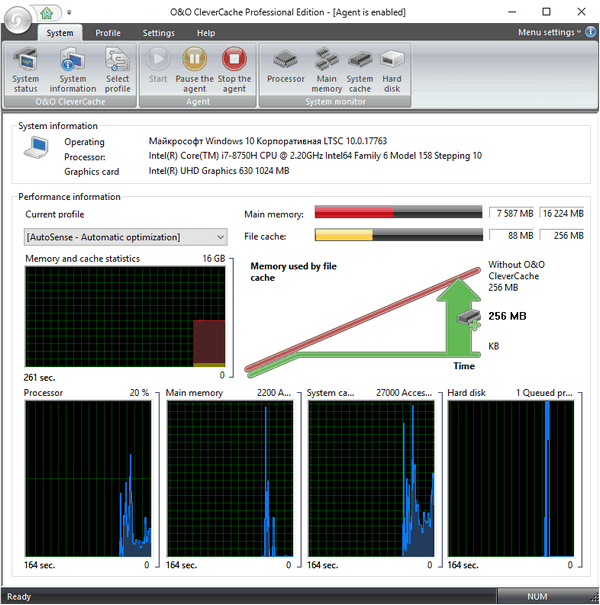Image resolution: width=600 pixels, height=605 pixels.
Task: Click the Memory and cache statistics graph
Action: coord(125,316)
